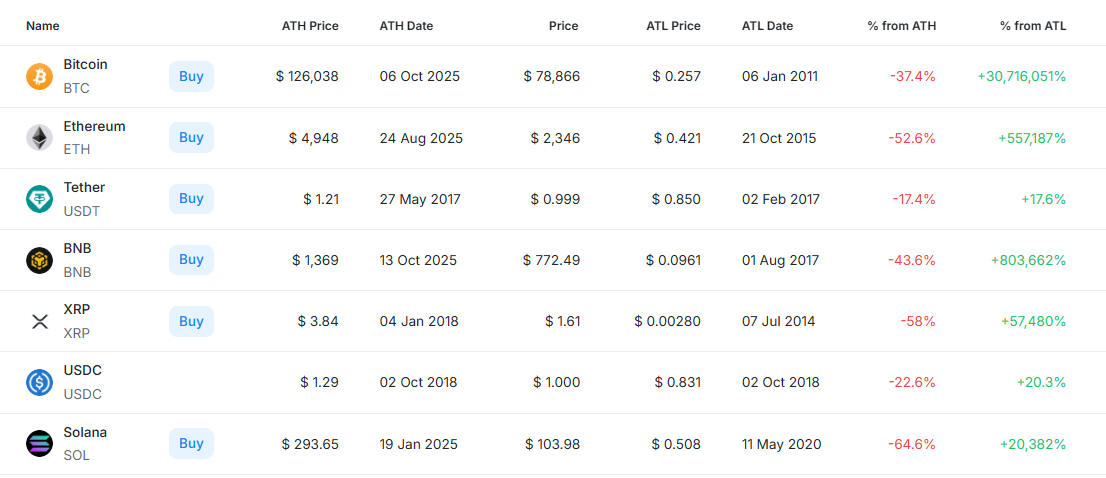The width and height of the screenshot is (1106, 478).
Task: Sort by ATH Price column header
Action: click(x=310, y=26)
